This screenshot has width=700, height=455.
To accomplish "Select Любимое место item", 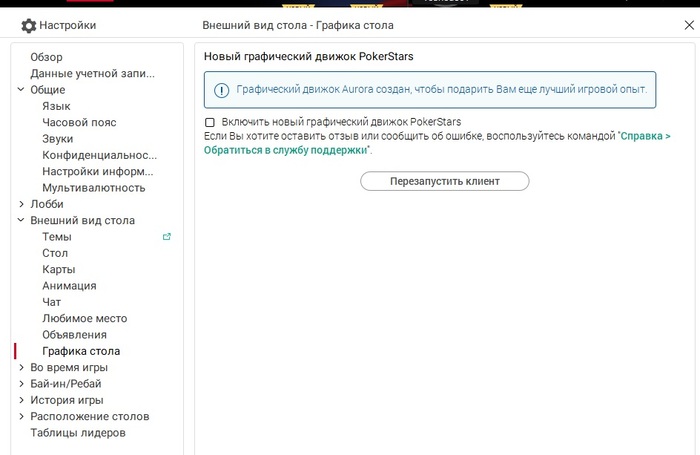I will [x=85, y=318].
